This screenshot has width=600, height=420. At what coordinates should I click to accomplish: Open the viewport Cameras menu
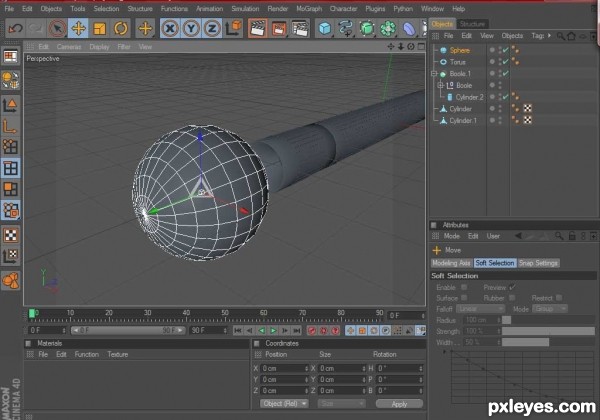pos(69,47)
